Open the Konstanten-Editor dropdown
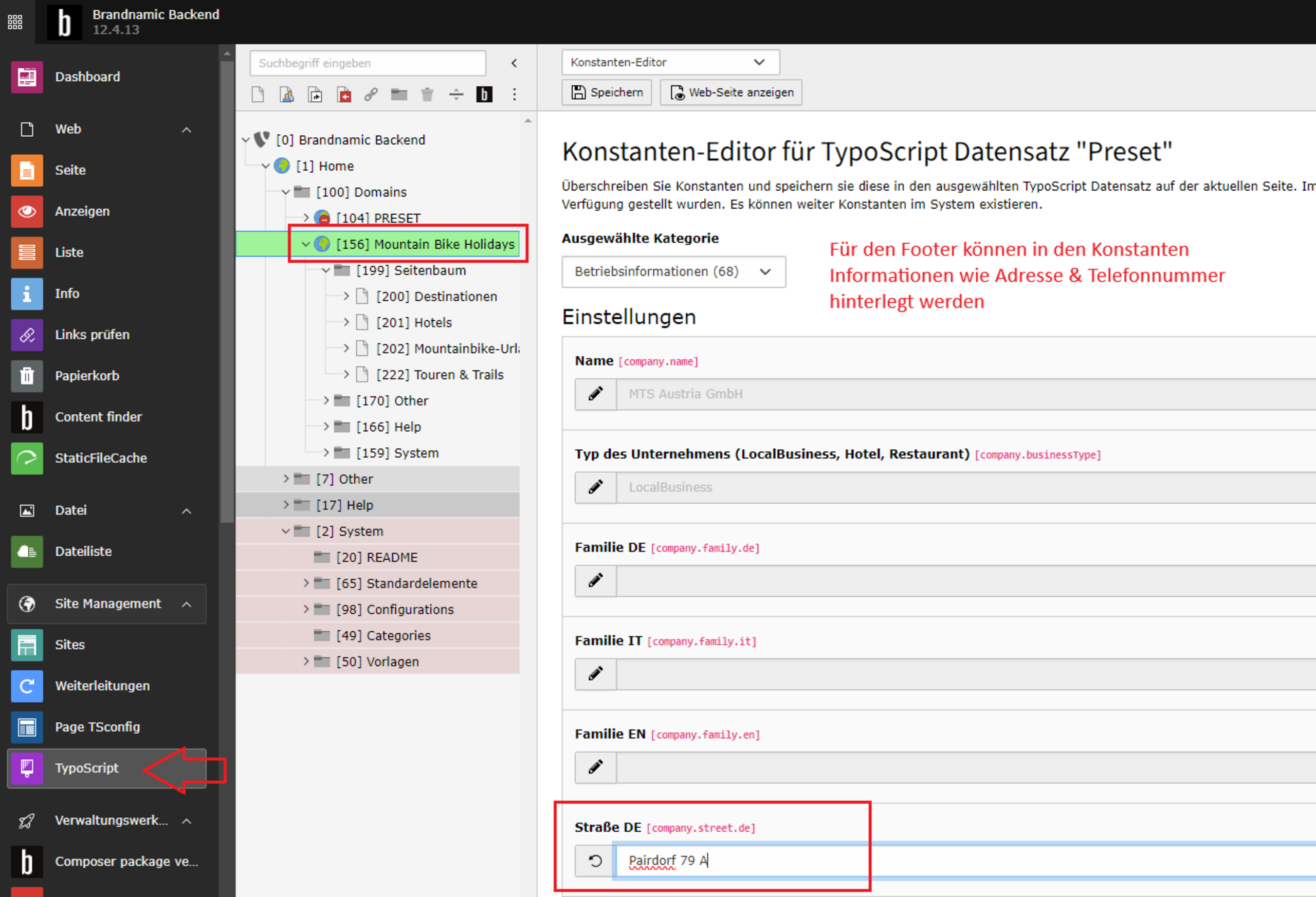 click(670, 62)
